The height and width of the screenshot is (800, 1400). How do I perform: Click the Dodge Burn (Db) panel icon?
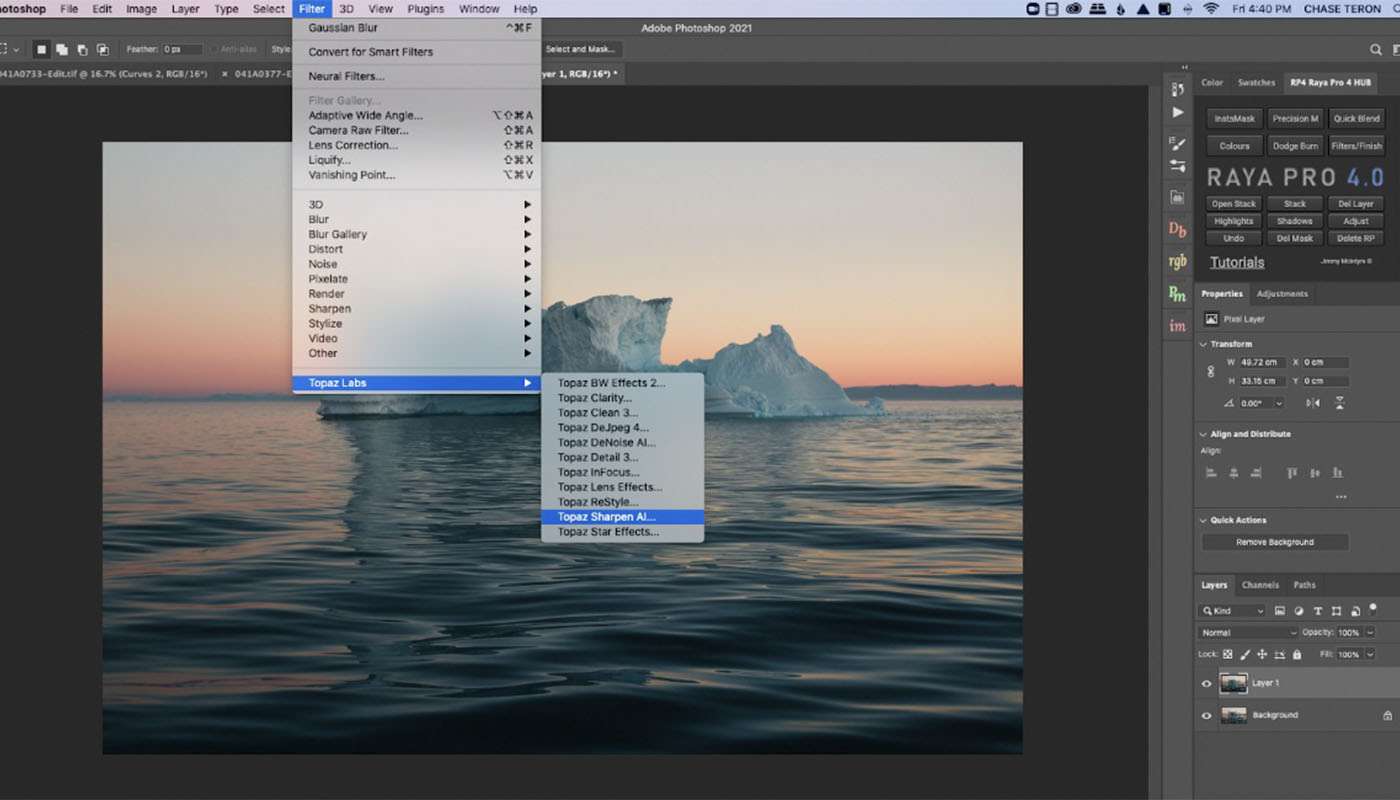pos(1177,229)
